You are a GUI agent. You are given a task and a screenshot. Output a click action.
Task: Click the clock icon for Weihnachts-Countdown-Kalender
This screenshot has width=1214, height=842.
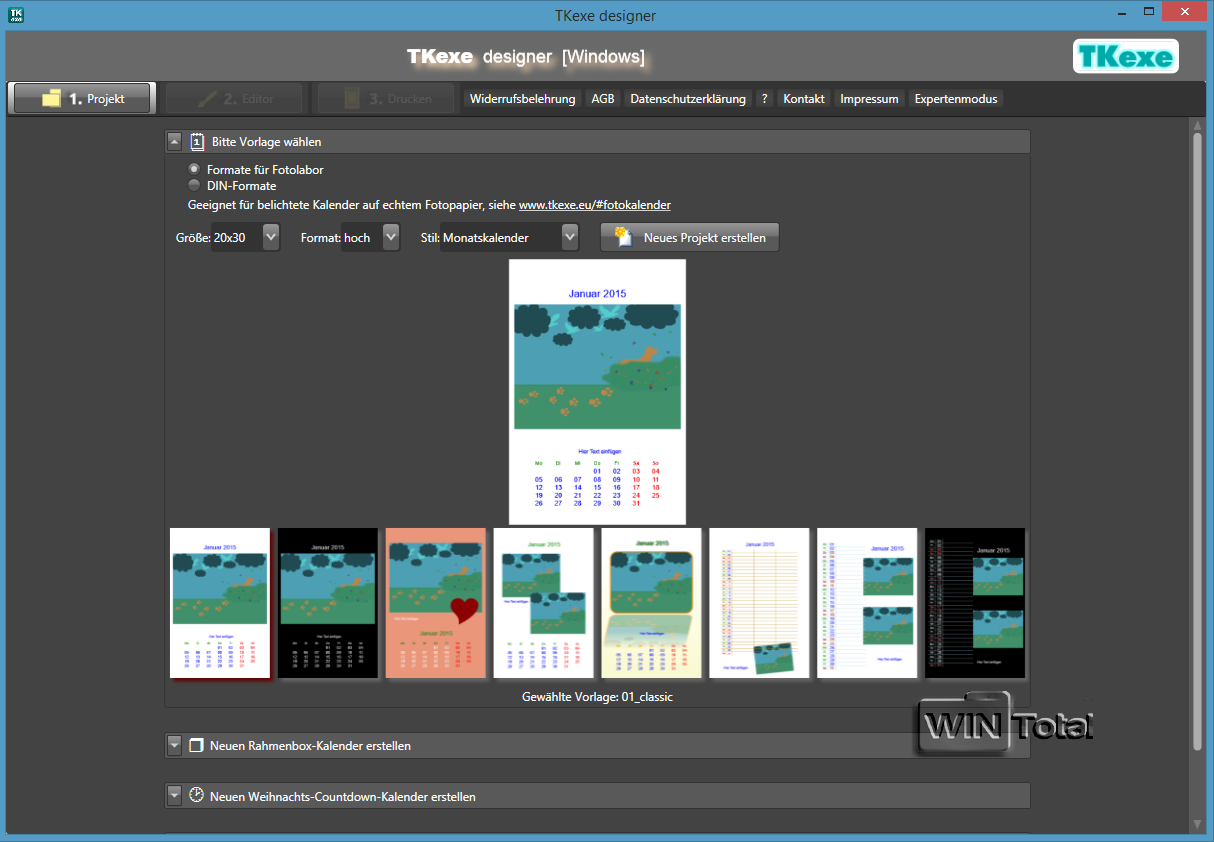point(196,796)
